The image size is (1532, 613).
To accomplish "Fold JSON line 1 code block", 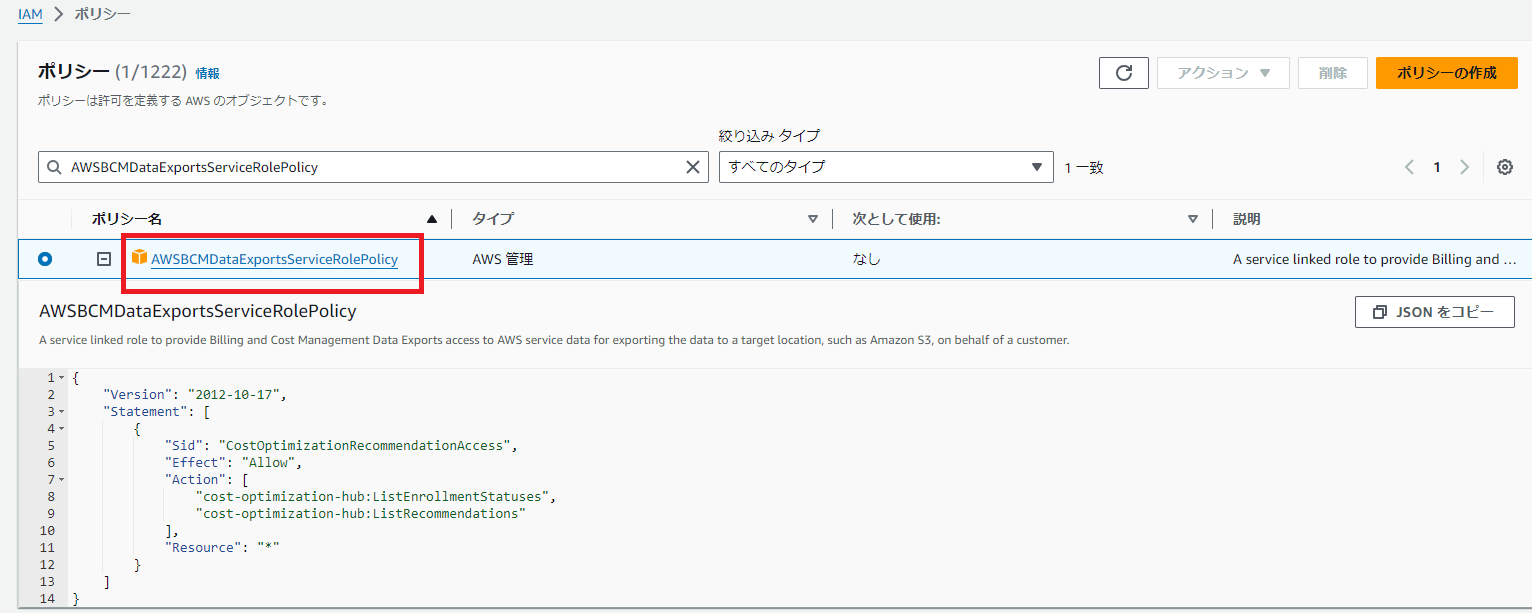I will pyautogui.click(x=62, y=378).
